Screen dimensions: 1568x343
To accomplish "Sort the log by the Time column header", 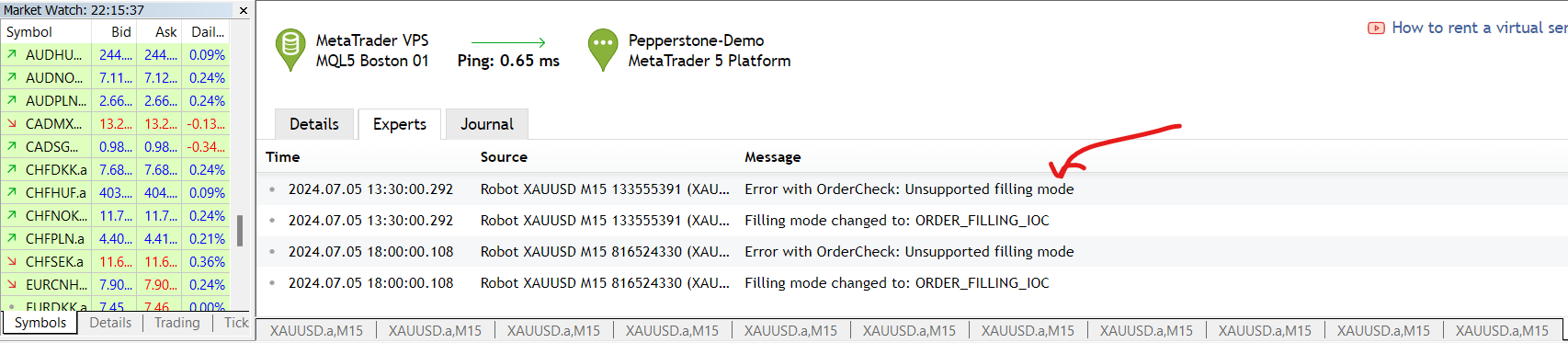I will (x=283, y=157).
